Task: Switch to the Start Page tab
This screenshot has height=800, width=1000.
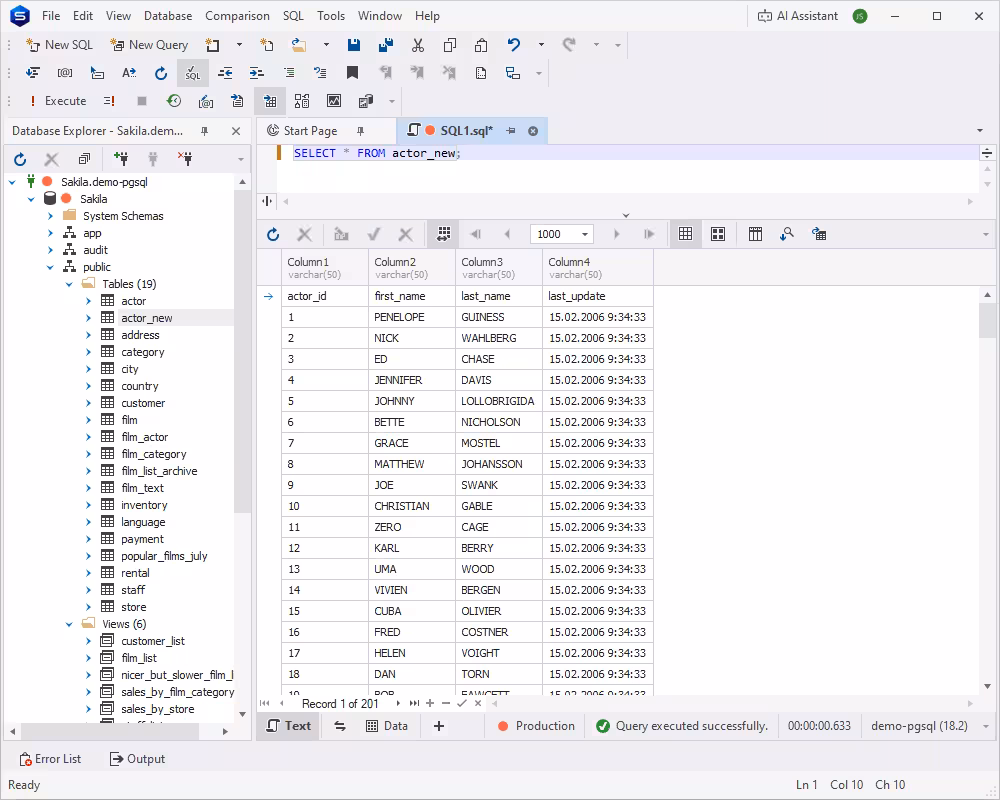Action: [311, 131]
